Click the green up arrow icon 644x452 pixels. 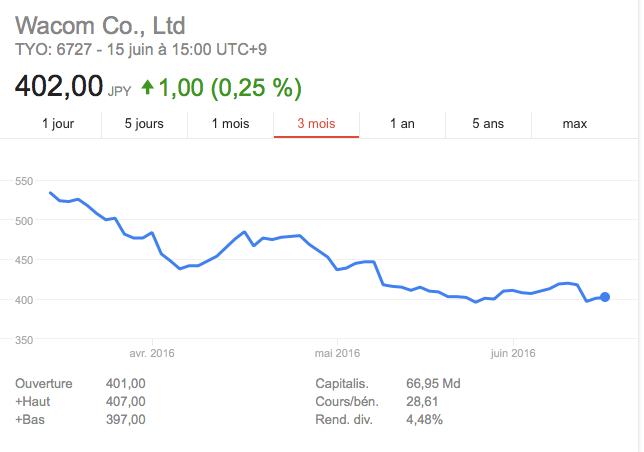147,87
